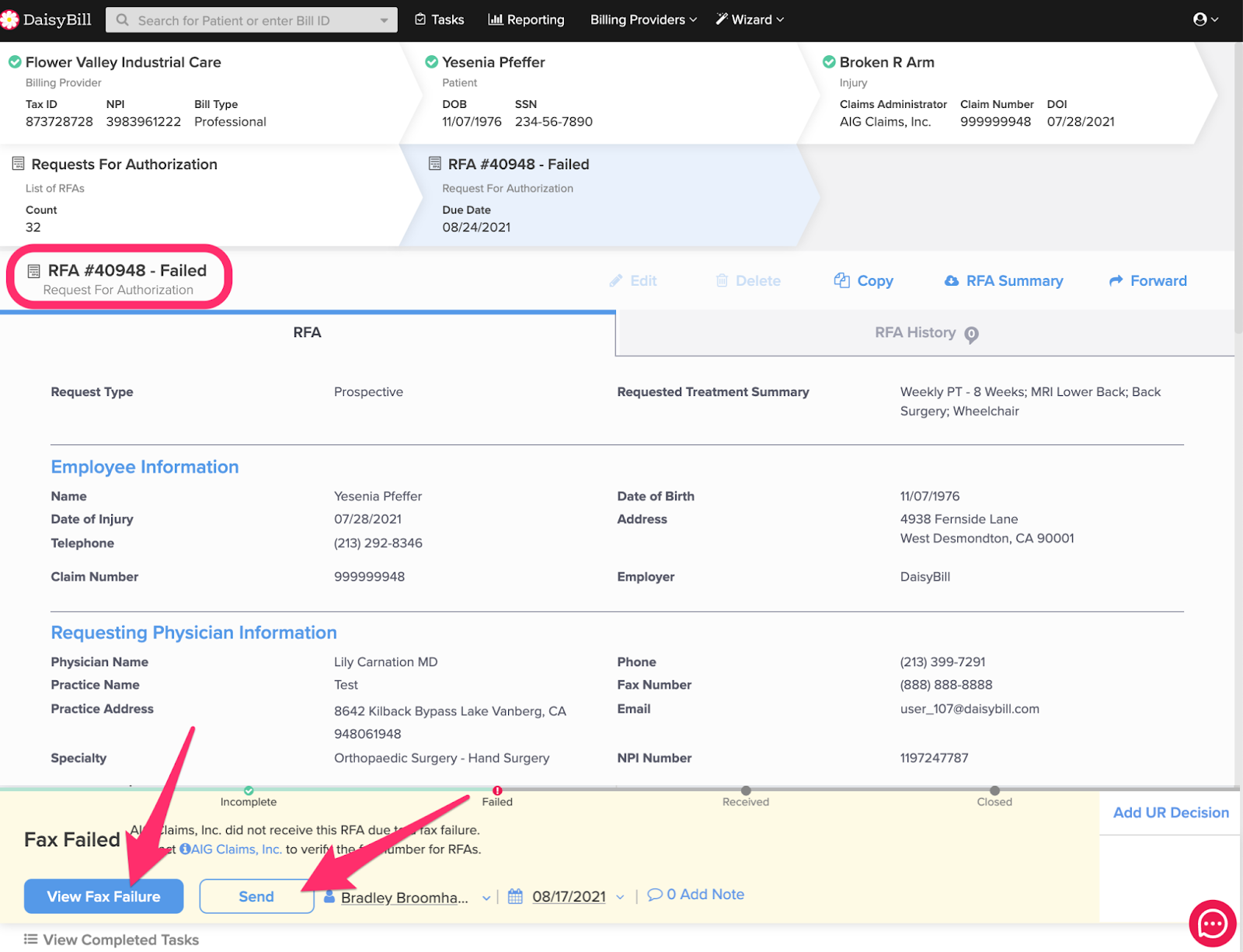Click the DaisyBill logo icon
The width and height of the screenshot is (1243, 952).
tap(9, 19)
